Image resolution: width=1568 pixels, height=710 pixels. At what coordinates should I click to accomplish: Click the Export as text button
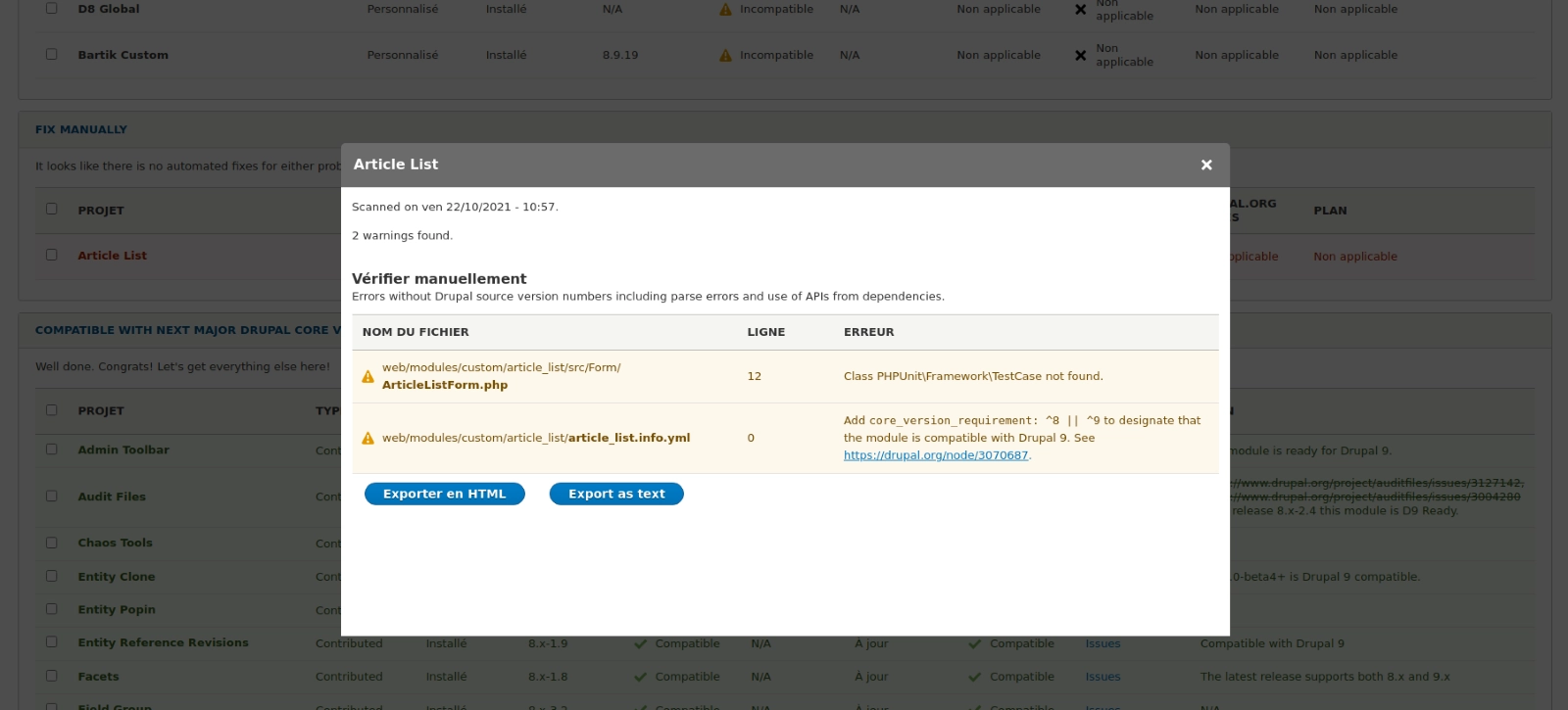coord(616,495)
